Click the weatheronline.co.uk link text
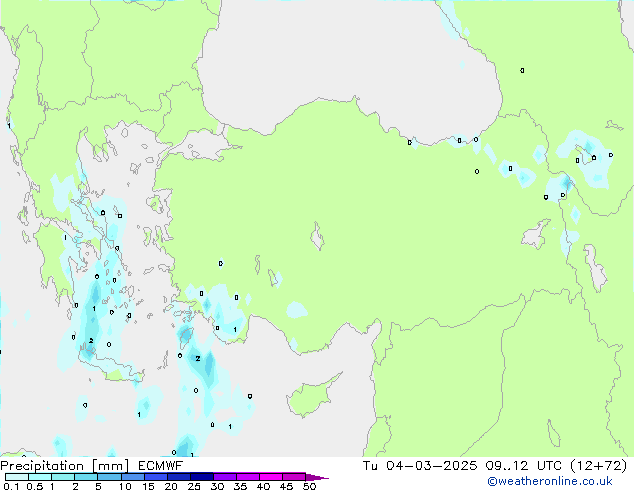This screenshot has width=634, height=490. (x=550, y=481)
